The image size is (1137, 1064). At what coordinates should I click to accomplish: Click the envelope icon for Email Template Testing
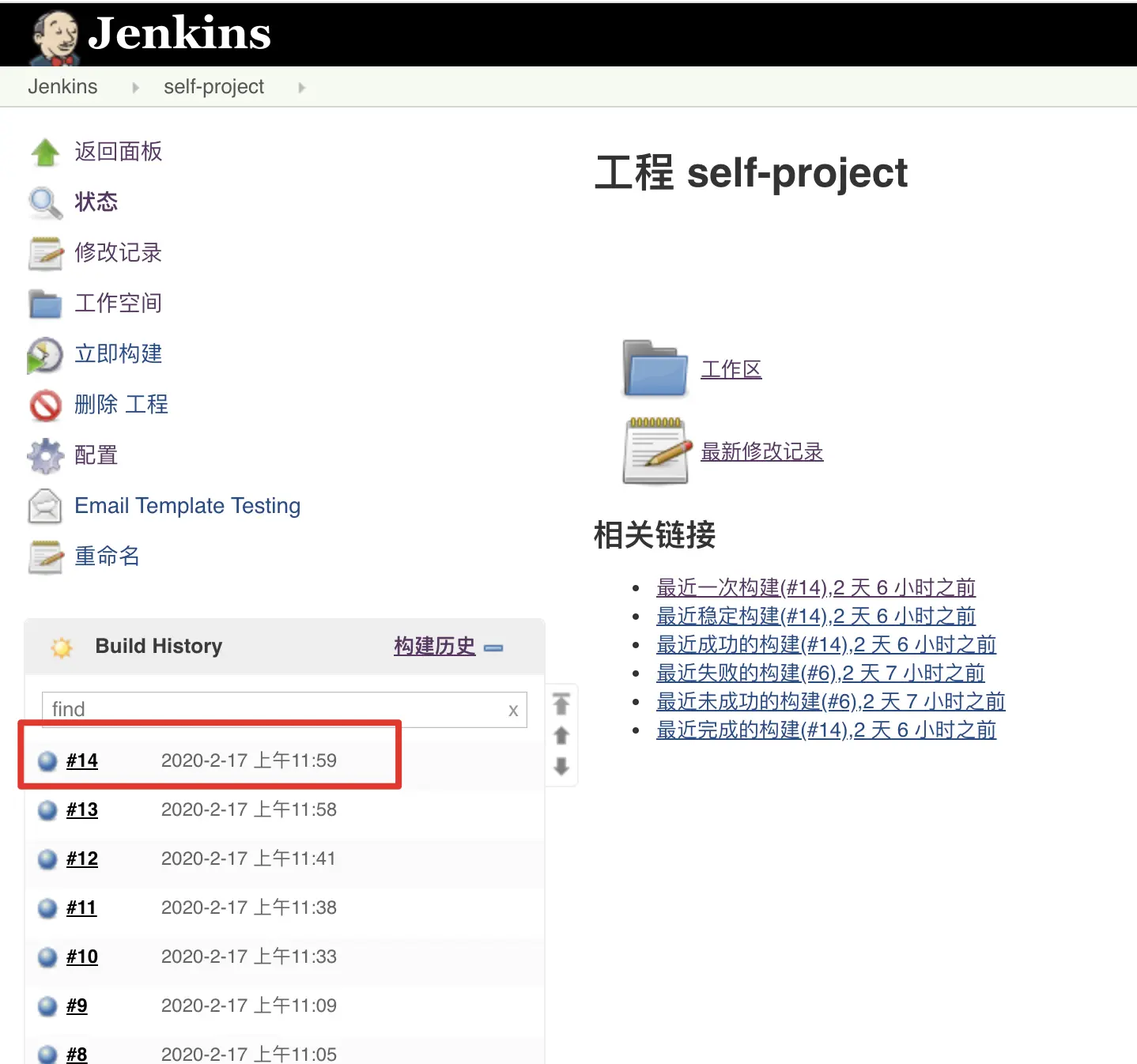pos(45,507)
